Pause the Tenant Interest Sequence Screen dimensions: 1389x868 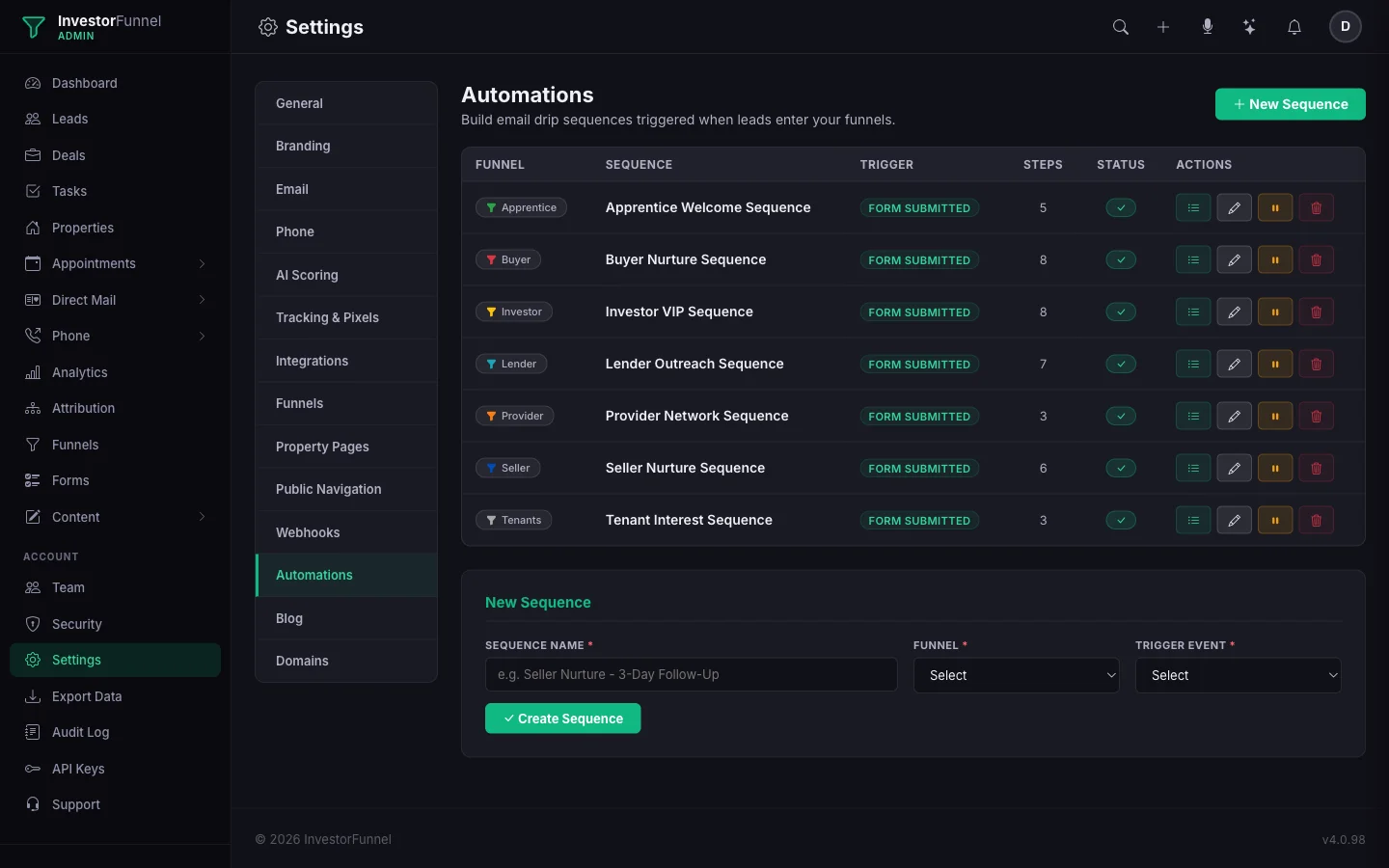click(1275, 521)
